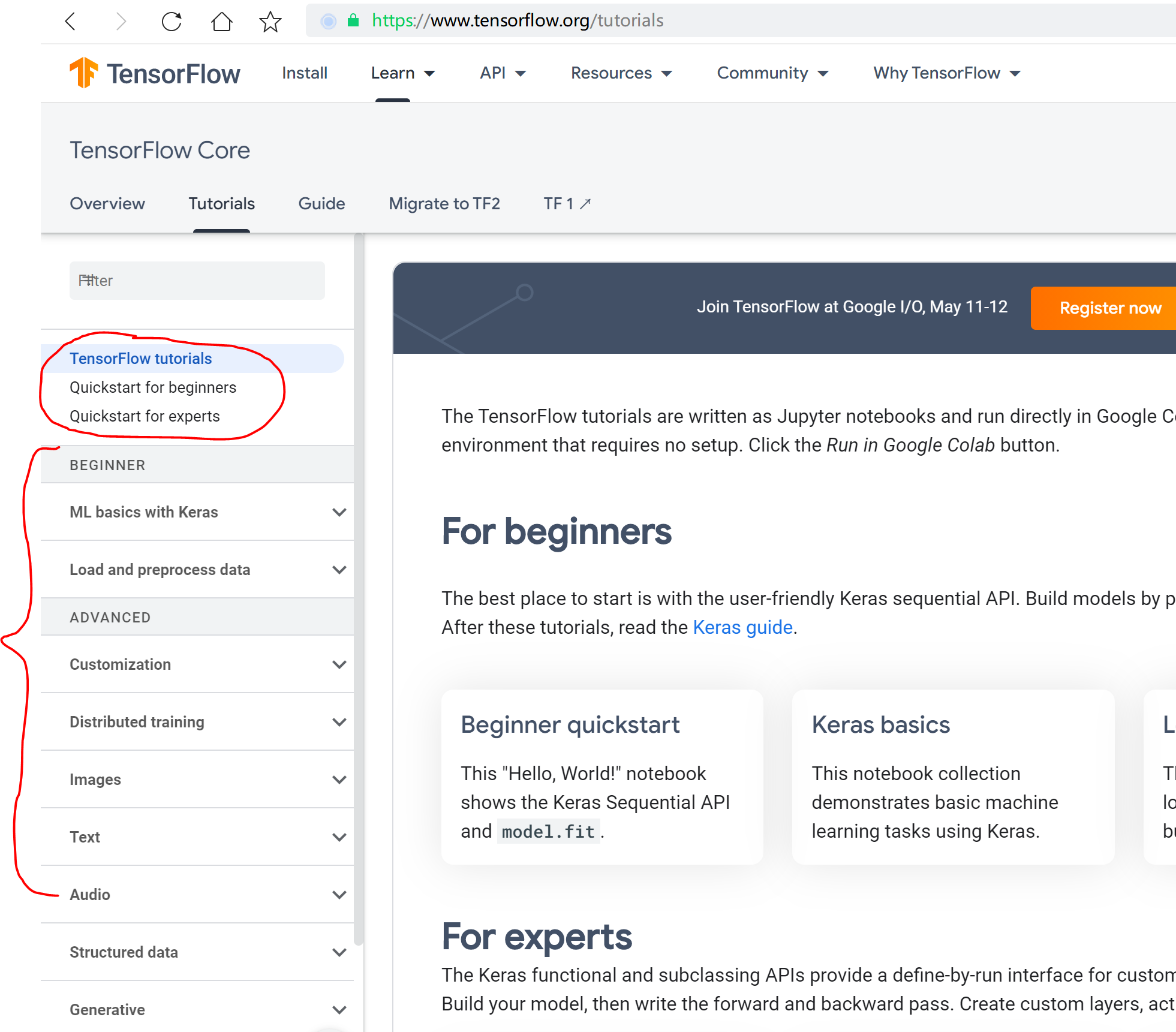Expand Load and preprocess data section

click(197, 570)
